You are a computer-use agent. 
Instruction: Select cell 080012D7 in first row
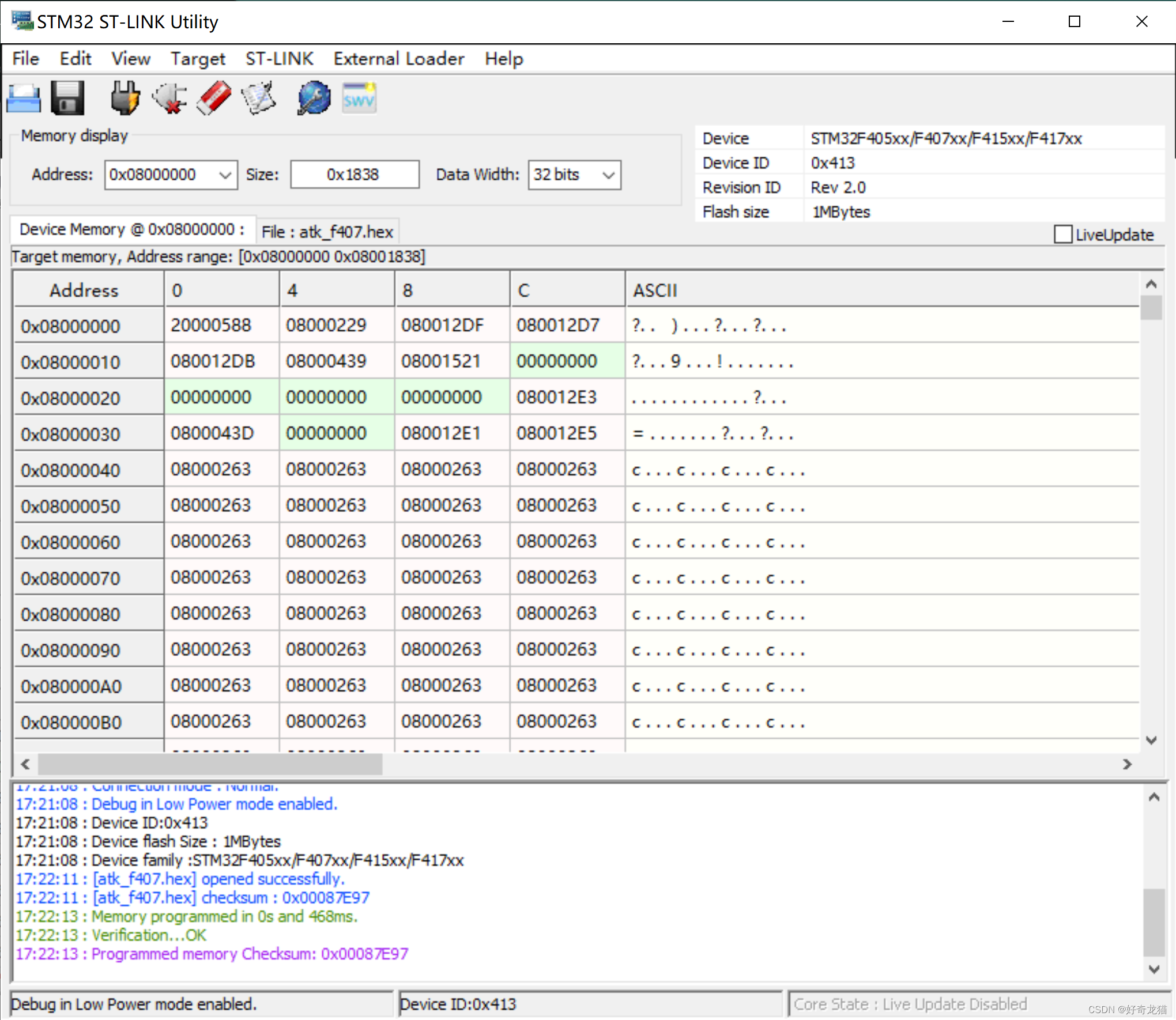pyautogui.click(x=568, y=326)
